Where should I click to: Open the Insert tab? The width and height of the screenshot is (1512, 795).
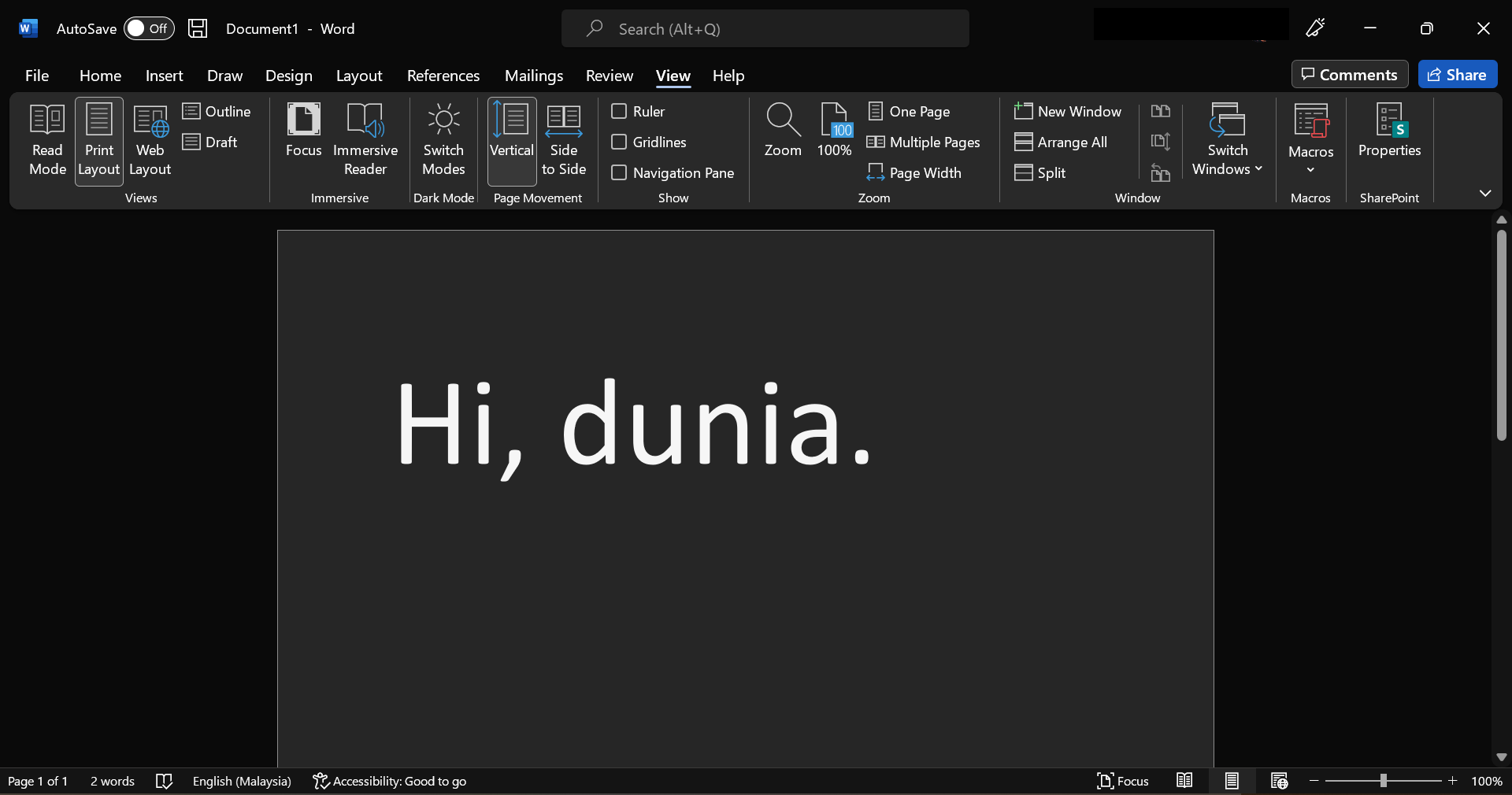click(164, 76)
